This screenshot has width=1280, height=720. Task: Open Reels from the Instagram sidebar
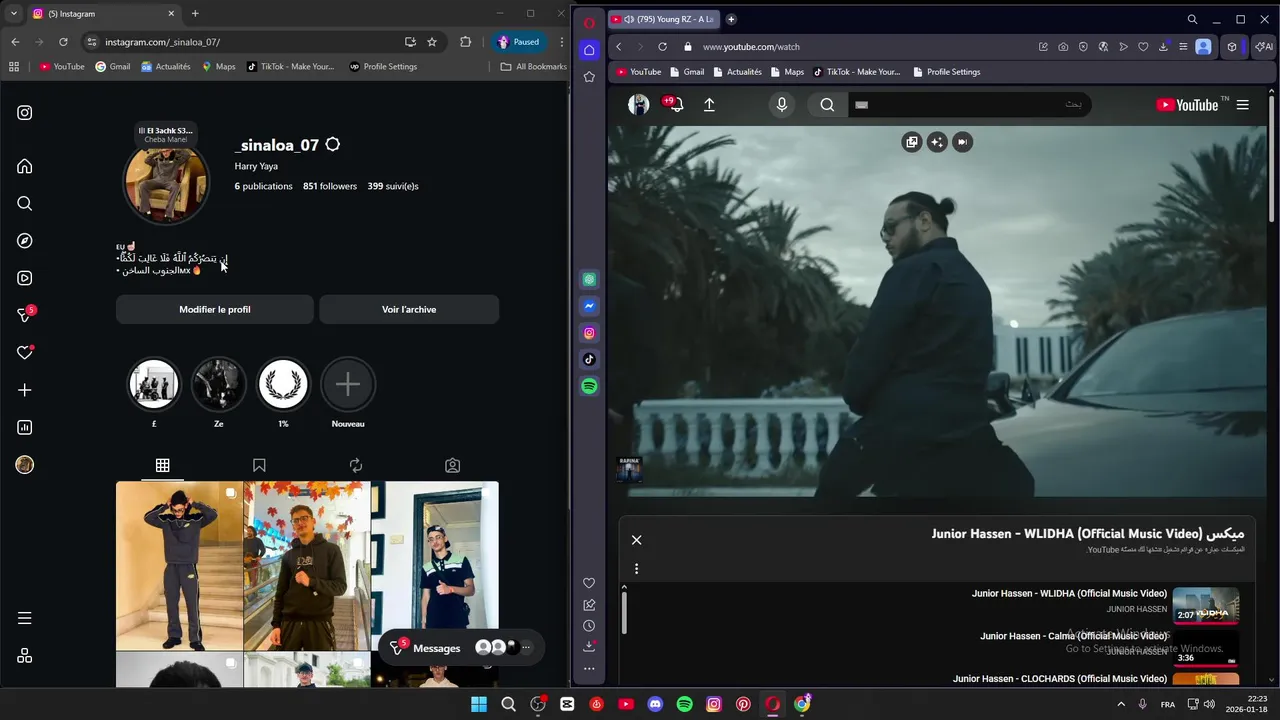click(25, 278)
